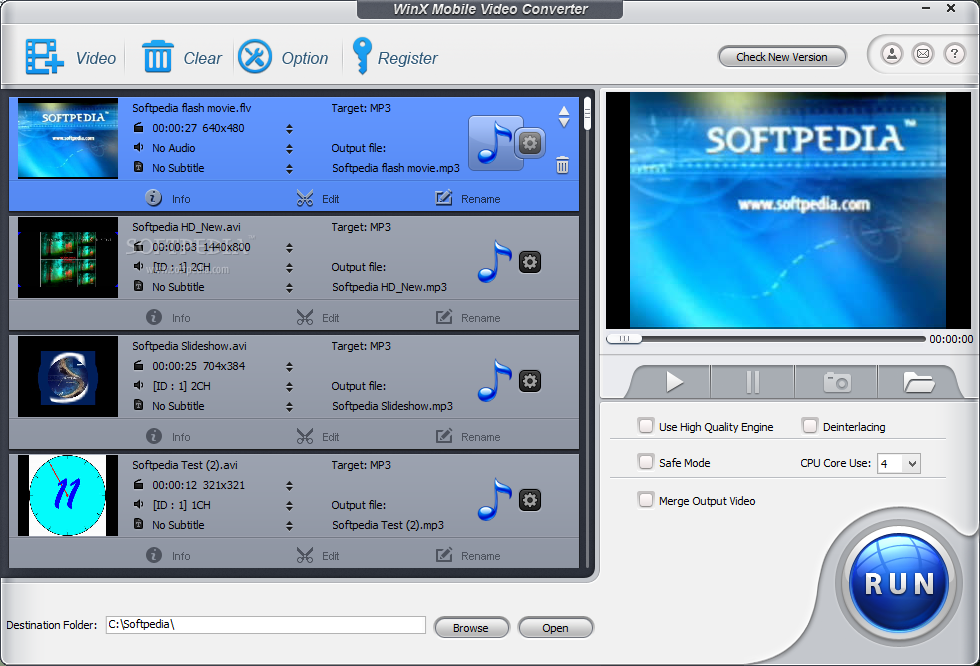
Task: Select Softpedia flash movie.flv thumbnail
Action: 68,138
